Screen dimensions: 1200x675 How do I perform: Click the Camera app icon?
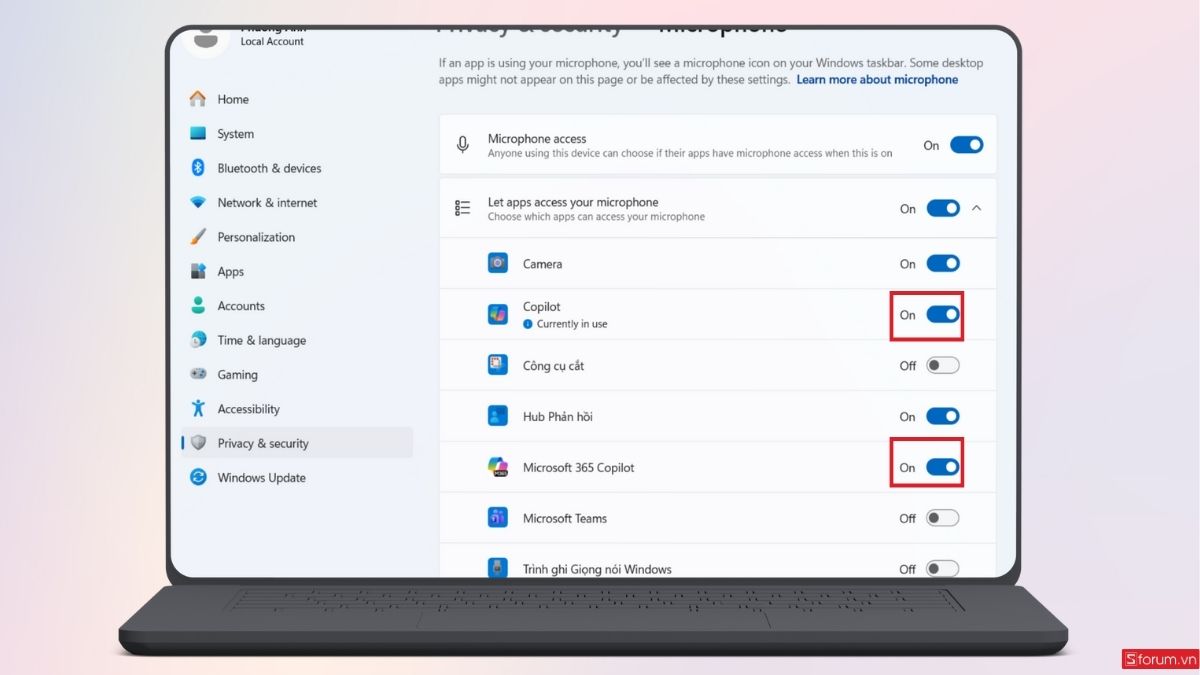coord(498,264)
